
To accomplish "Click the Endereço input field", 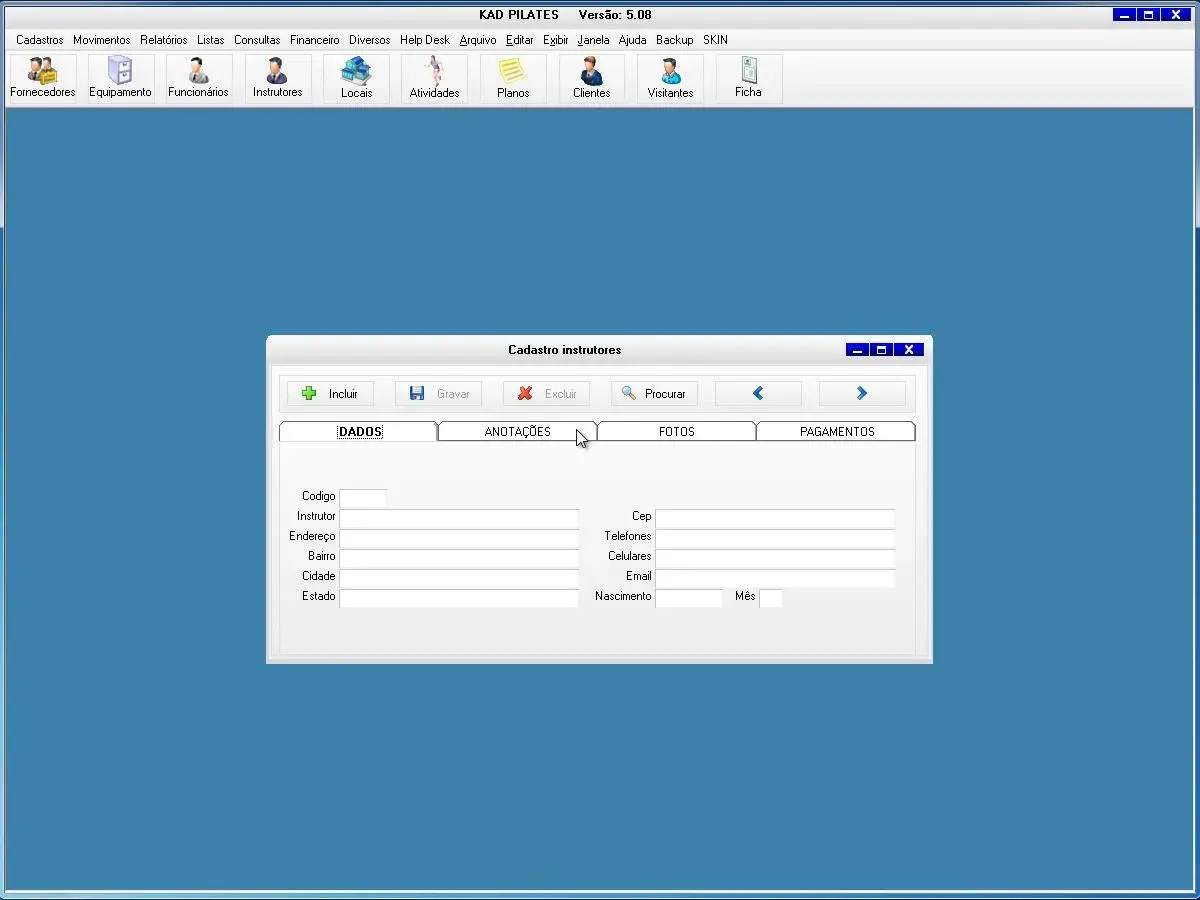I will (459, 538).
